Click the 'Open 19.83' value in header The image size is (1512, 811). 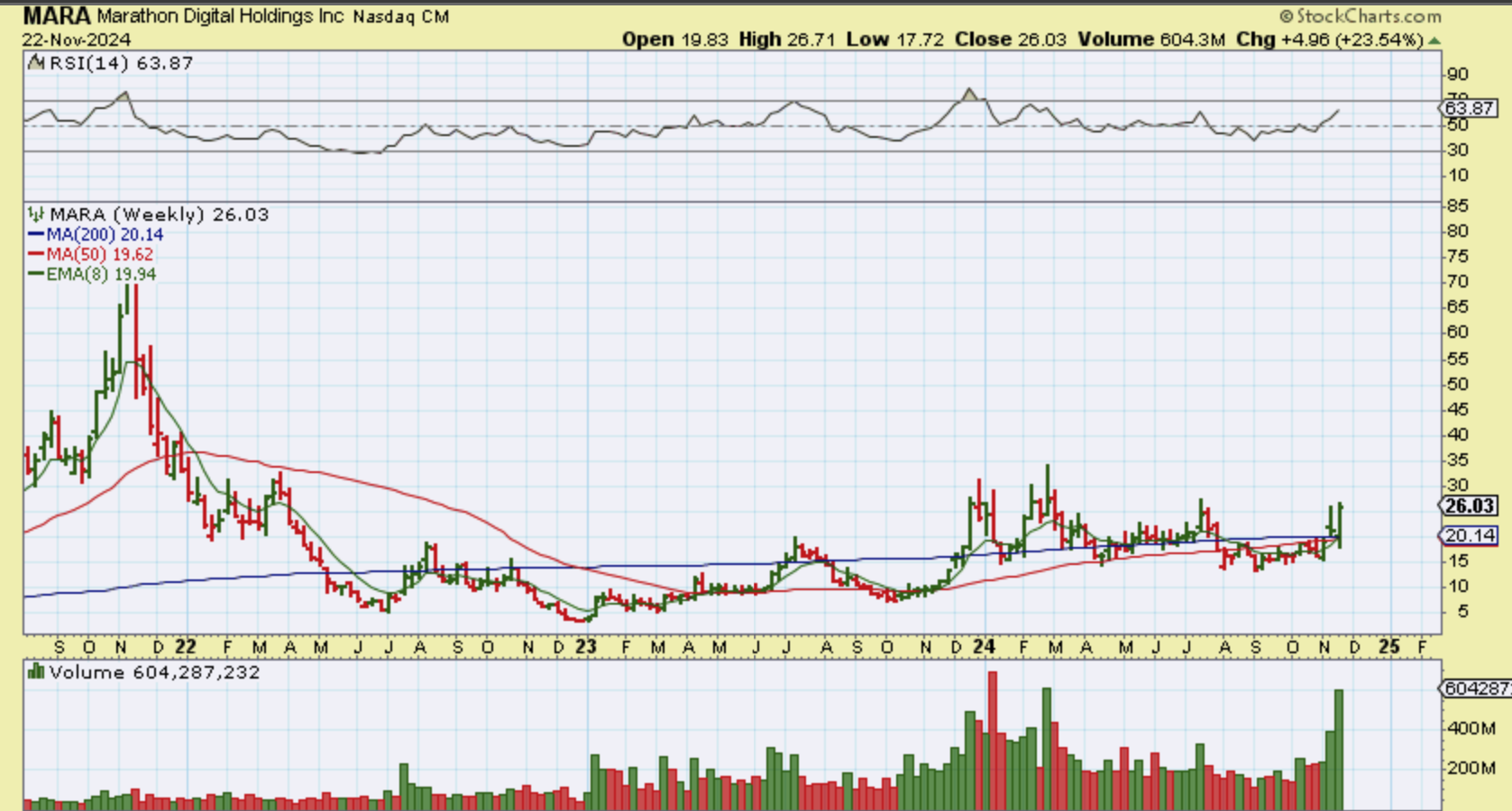[674, 40]
